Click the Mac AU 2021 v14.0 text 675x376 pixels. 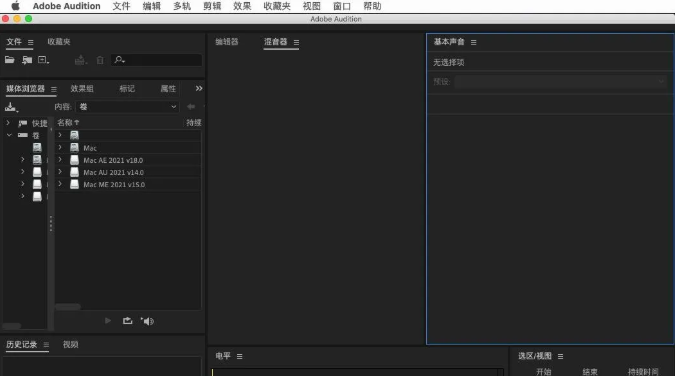click(x=114, y=172)
